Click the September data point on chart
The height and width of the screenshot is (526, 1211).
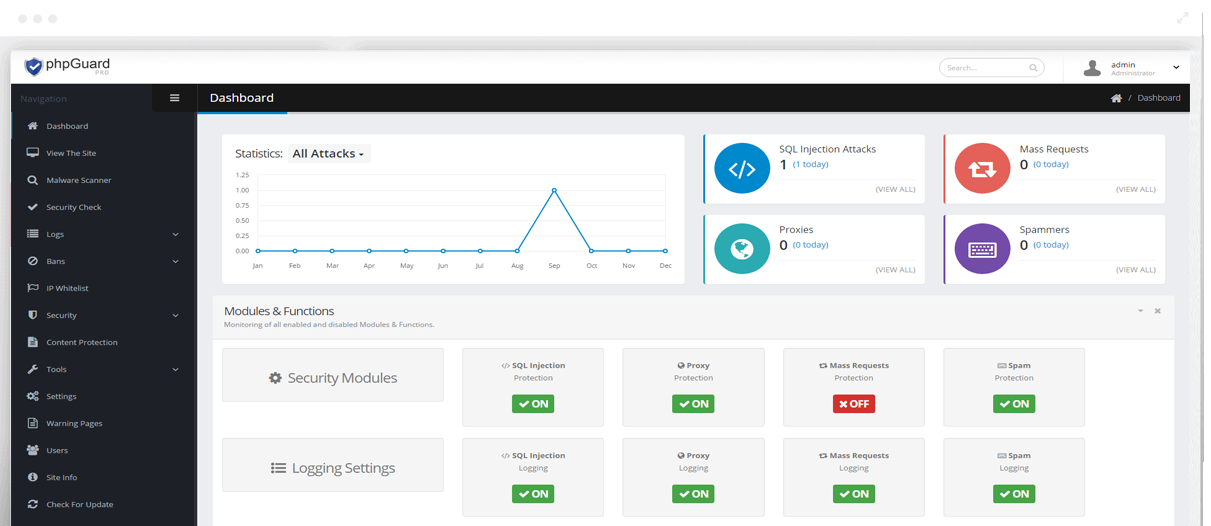click(554, 190)
